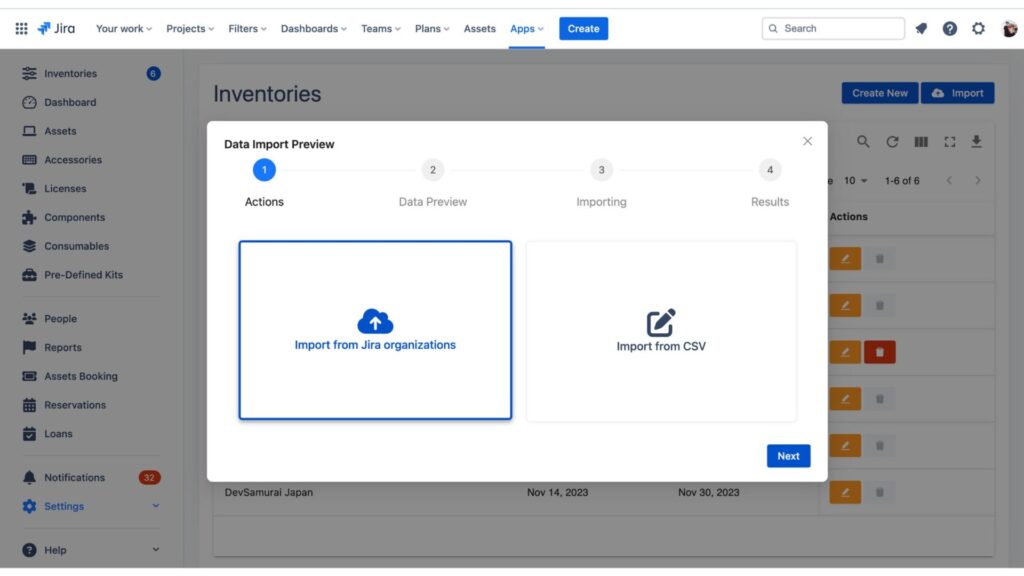Viewport: 1024px width, 576px height.
Task: Select the Import from Jira organizations option
Action: pos(374,330)
